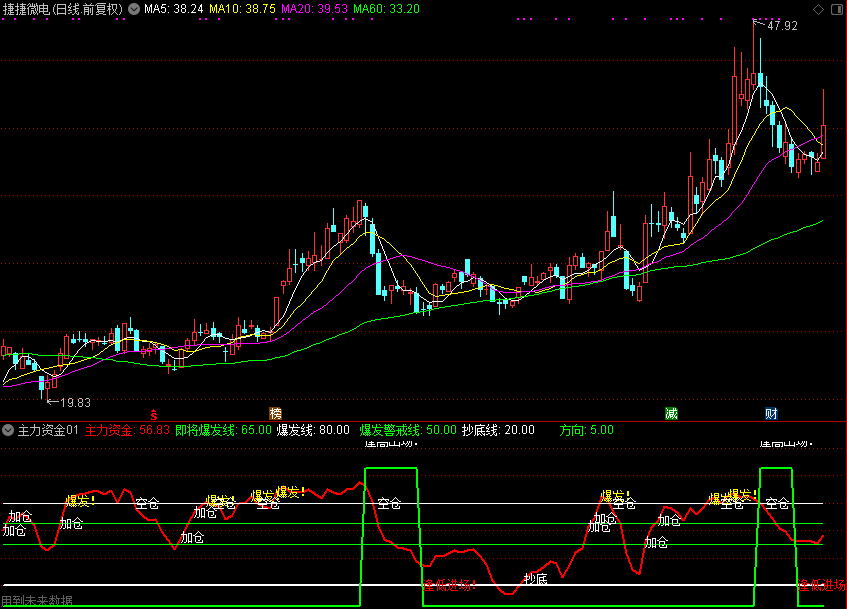Screen dimensions: 847x609
Task: Click the 即将爆发线 65.00 label
Action: pyautogui.click(x=223, y=431)
